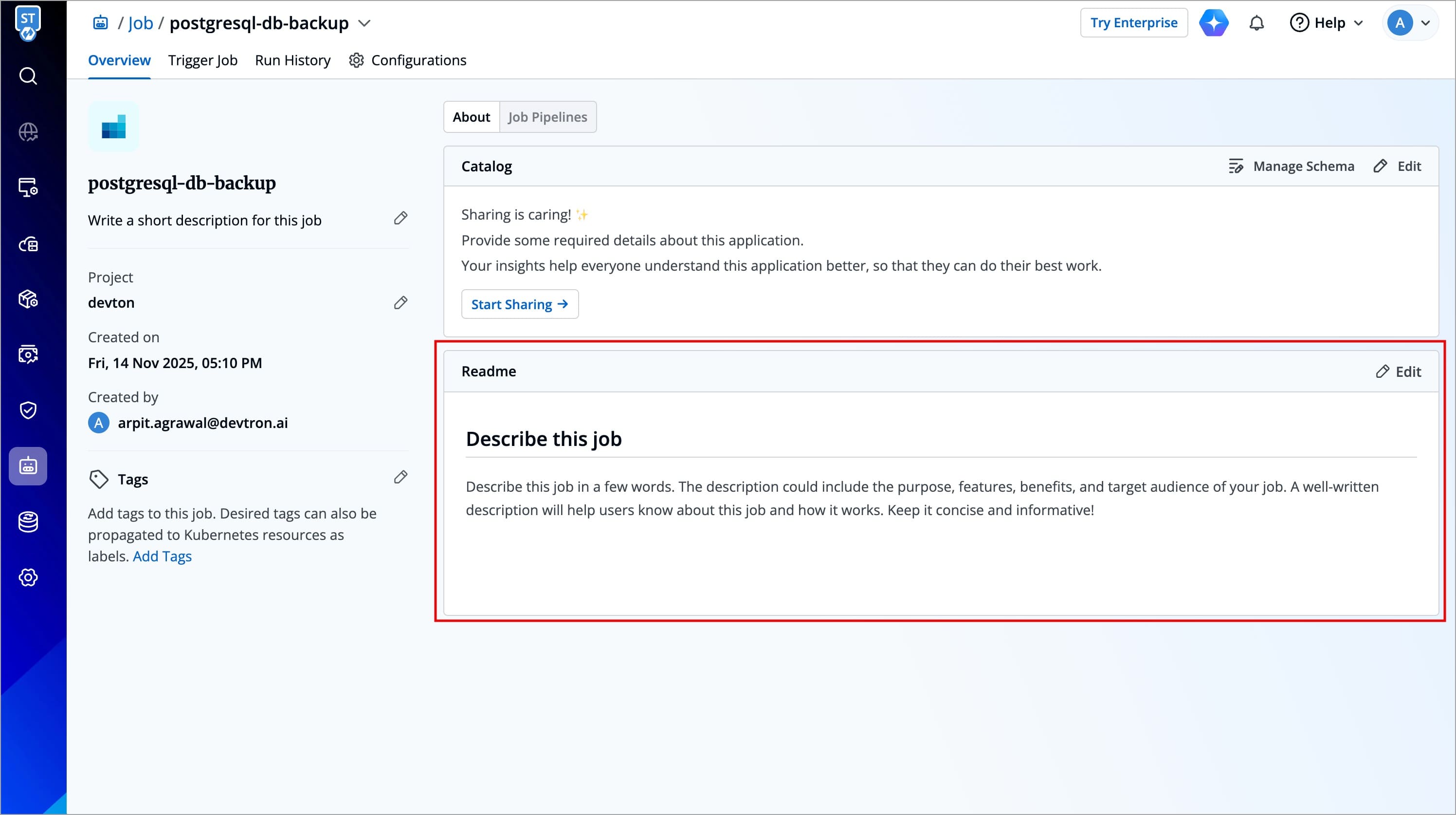Image resolution: width=1456 pixels, height=815 pixels.
Task: Edit the job description pencil icon
Action: click(400, 218)
